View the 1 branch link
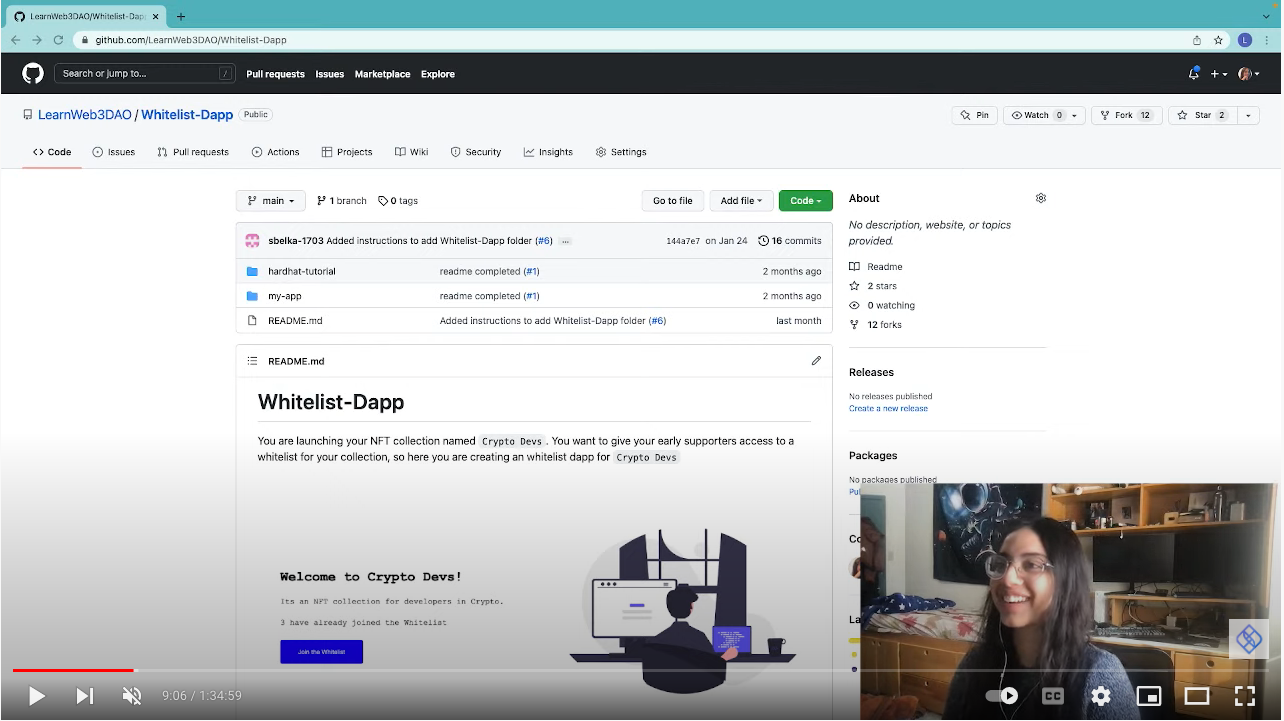The width and height of the screenshot is (1284, 721). [341, 201]
